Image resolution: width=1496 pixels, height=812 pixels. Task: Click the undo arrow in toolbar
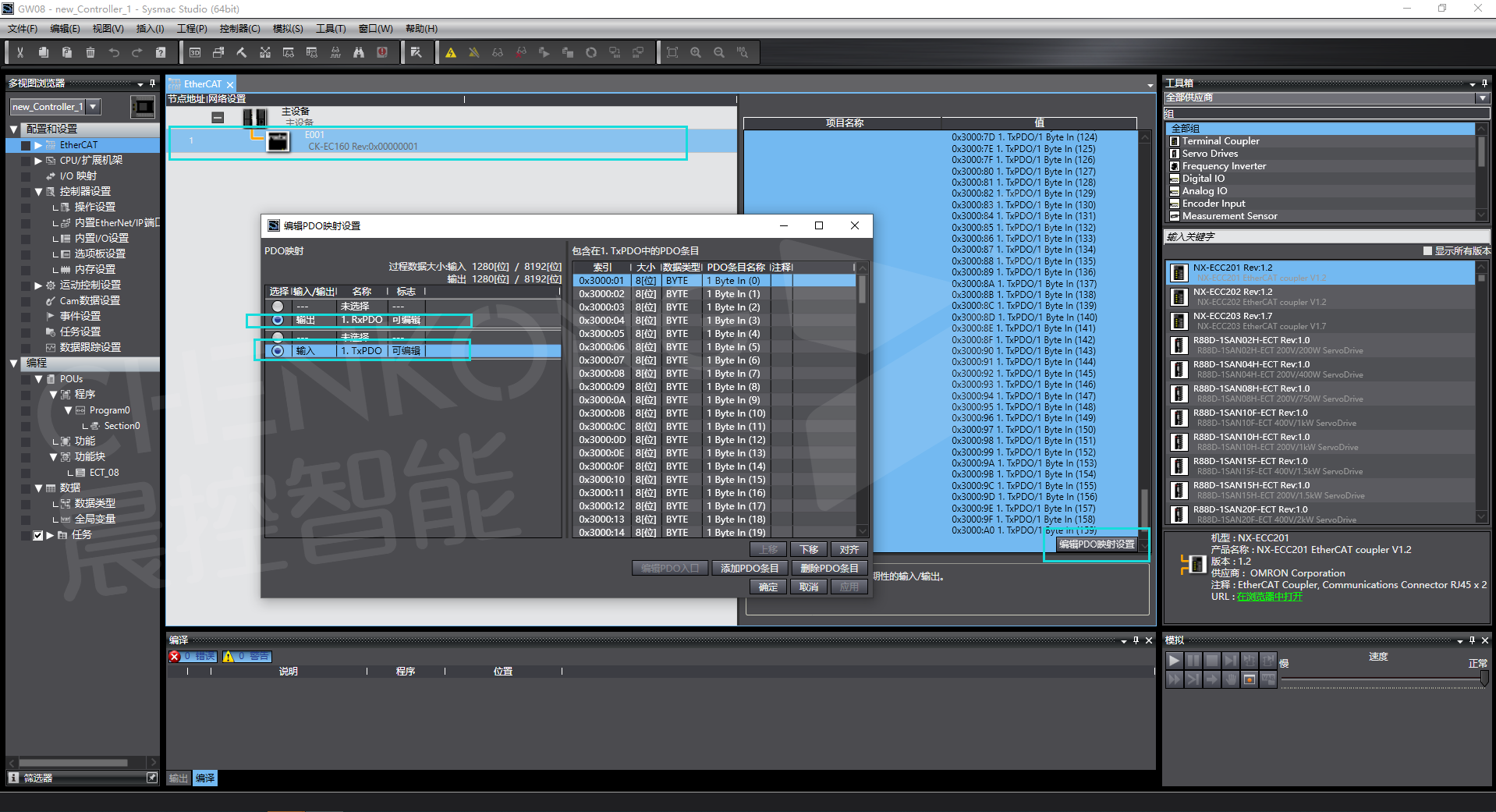pyautogui.click(x=114, y=53)
